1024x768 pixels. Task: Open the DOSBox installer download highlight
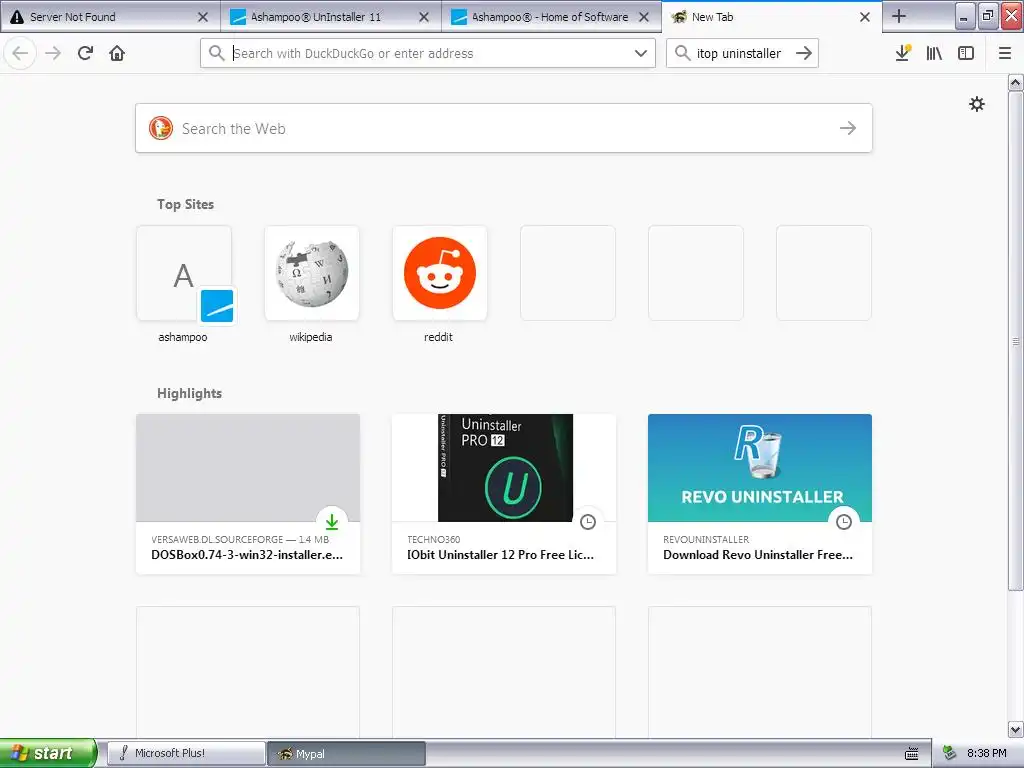point(248,494)
